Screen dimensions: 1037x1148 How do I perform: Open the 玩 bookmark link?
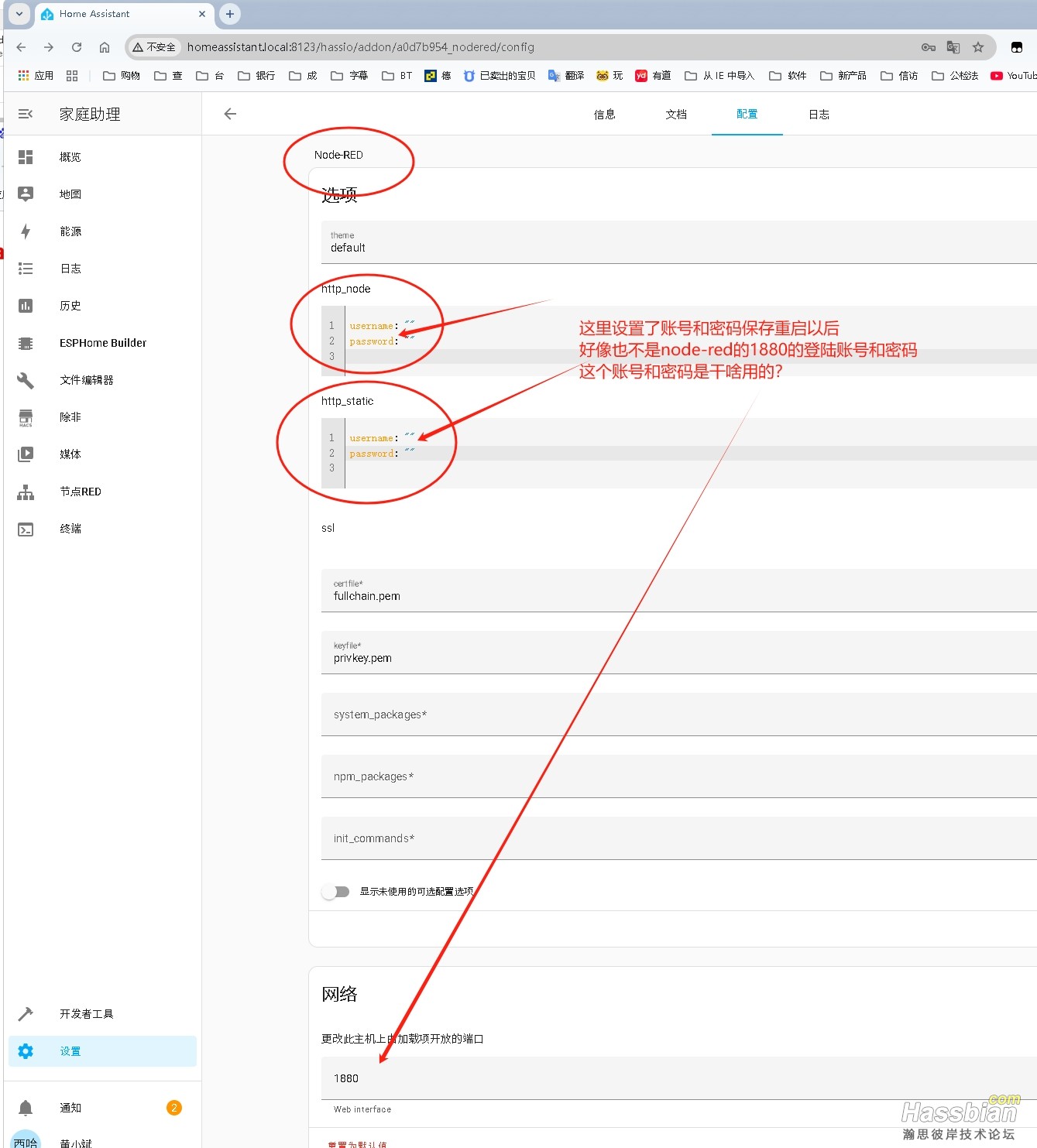609,75
